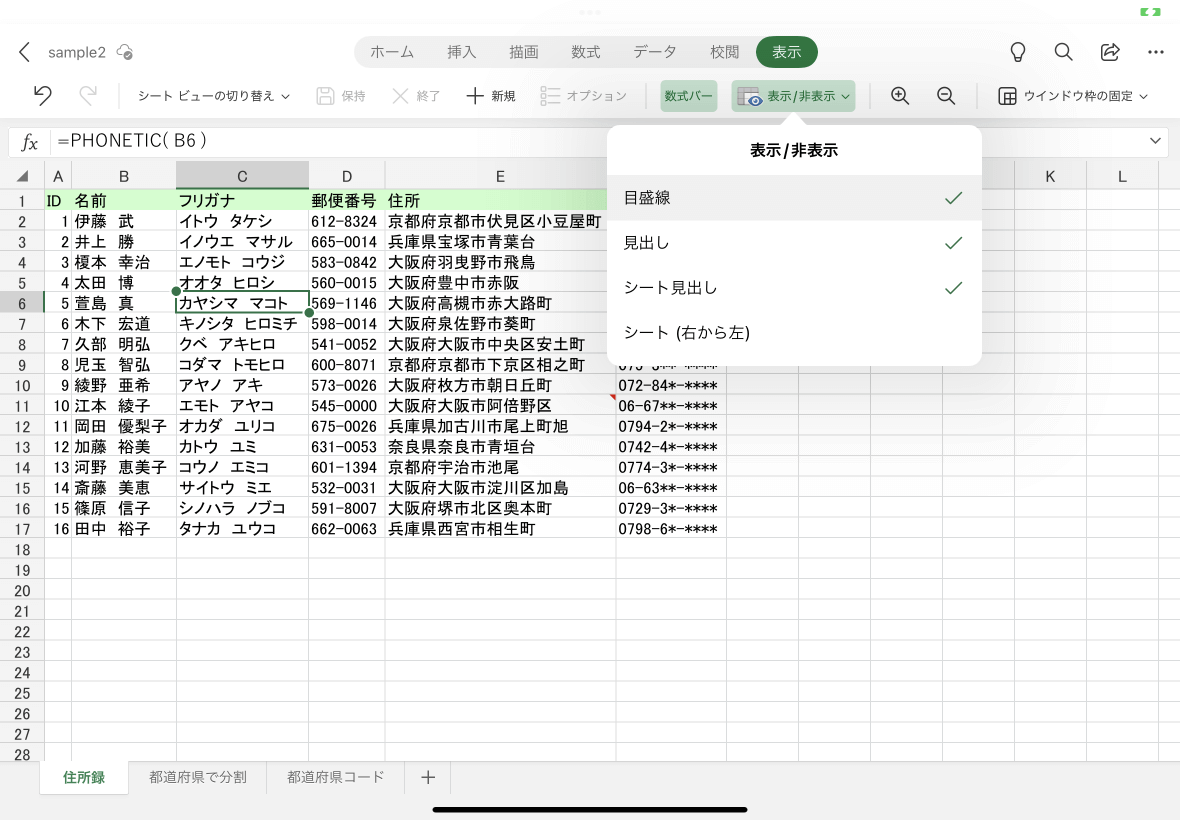1180x820 pixels.
Task: Open the 住所録 sheet tab
Action: tap(84, 777)
